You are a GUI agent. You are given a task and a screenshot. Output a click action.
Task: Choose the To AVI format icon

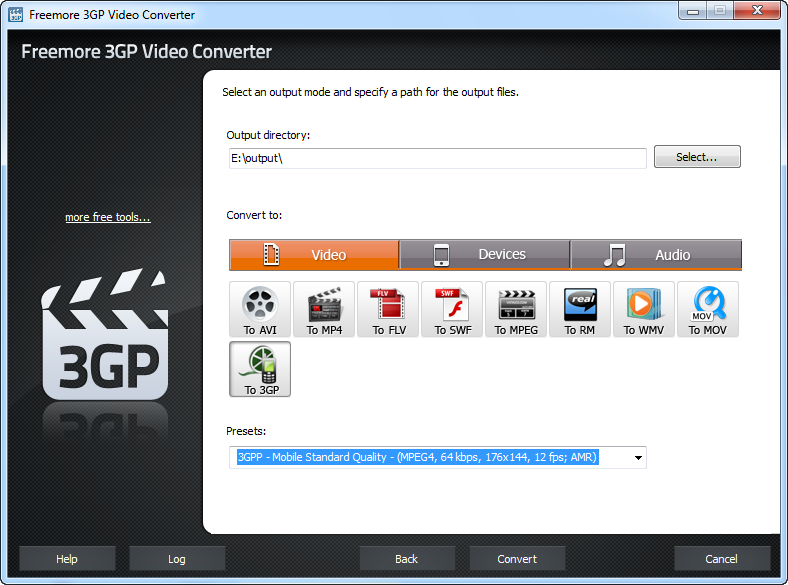[260, 309]
